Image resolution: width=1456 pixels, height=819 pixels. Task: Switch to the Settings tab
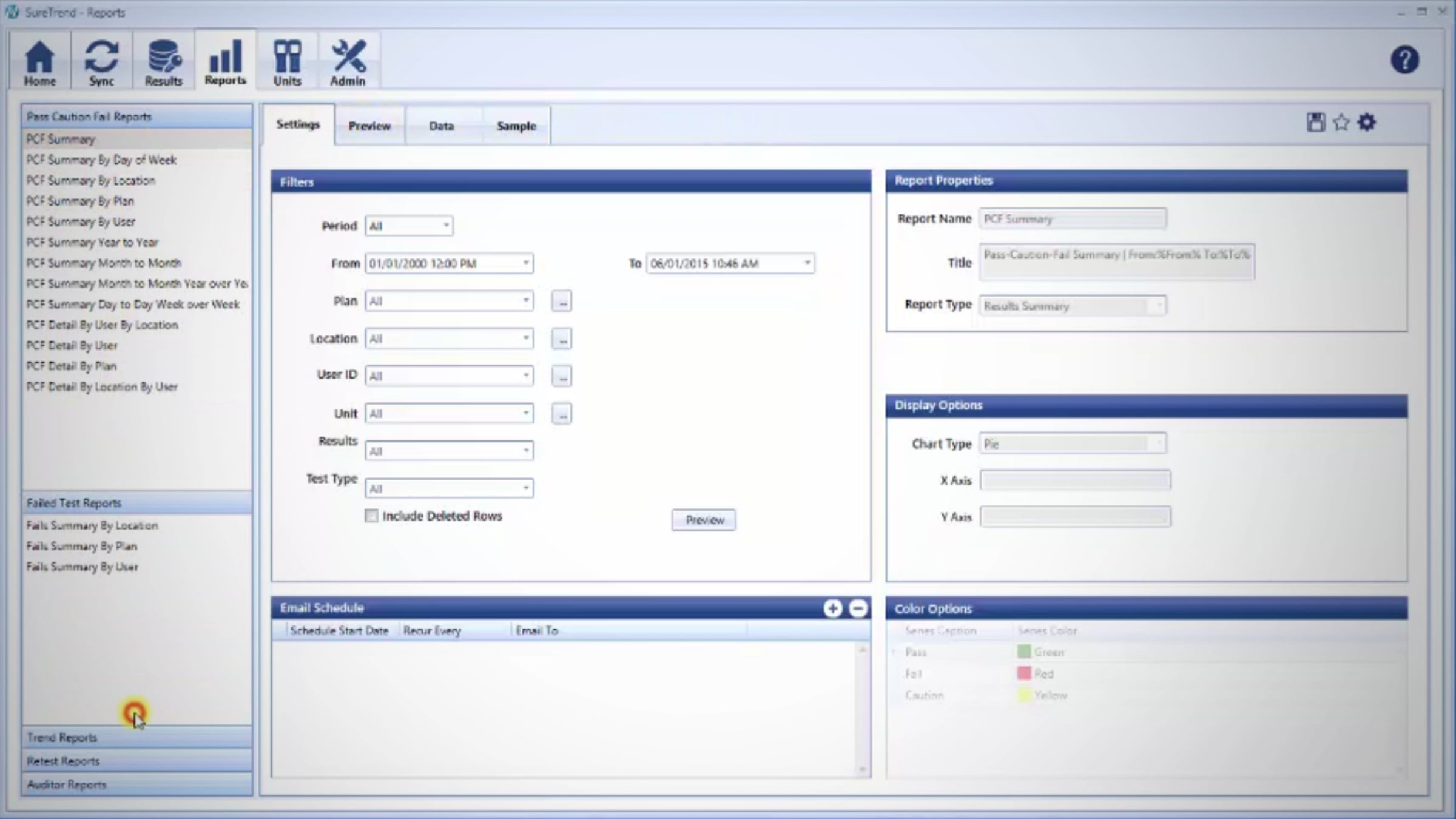pyautogui.click(x=298, y=124)
